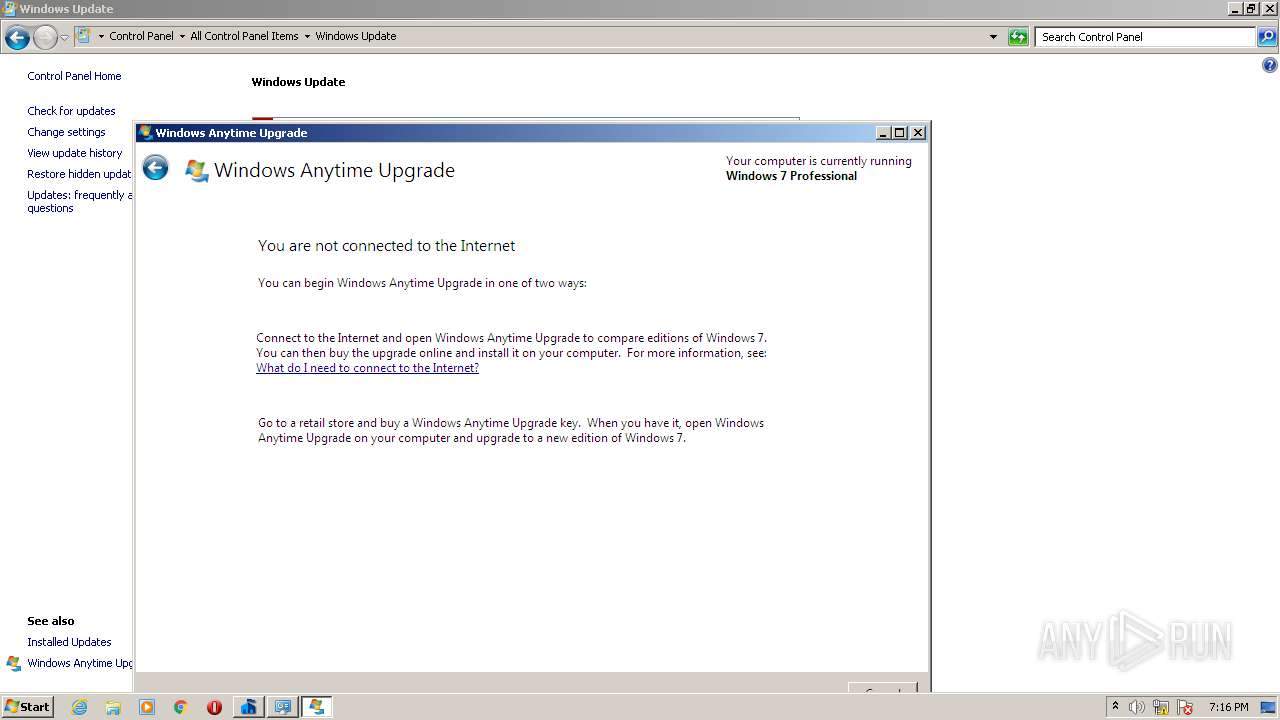Open Windows Anytime Upgrade link in sidebar
Image resolution: width=1280 pixels, height=720 pixels.
pyautogui.click(x=80, y=663)
